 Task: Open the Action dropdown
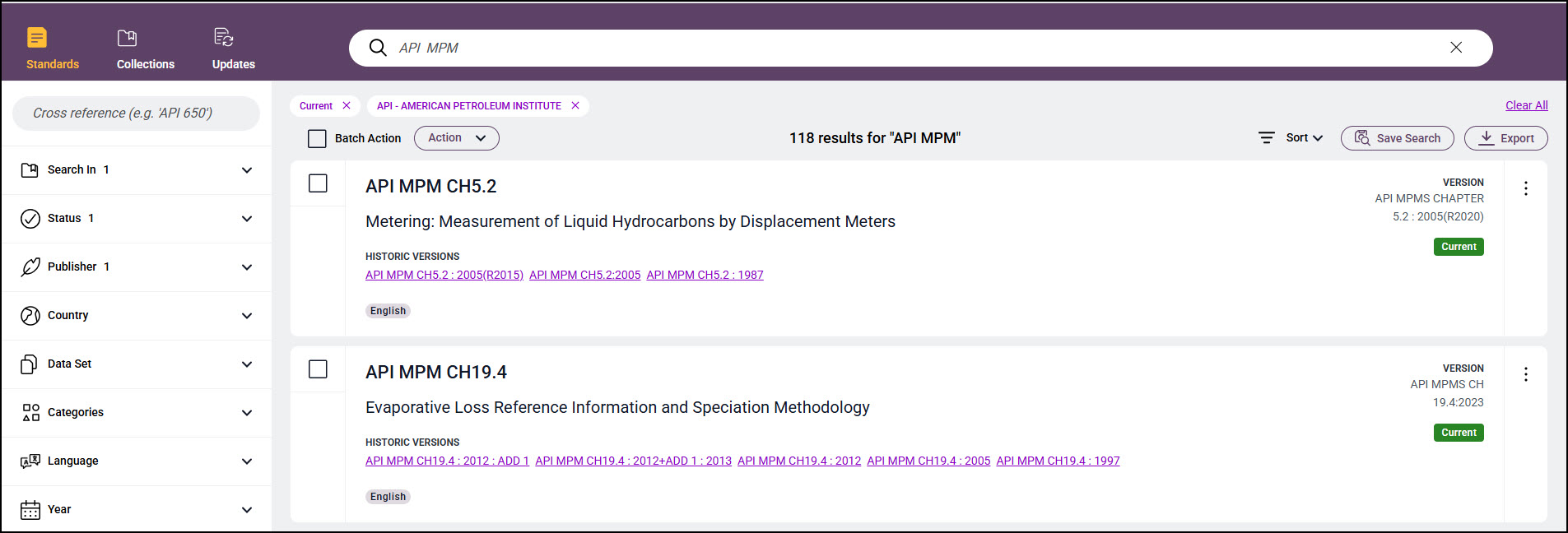(456, 138)
